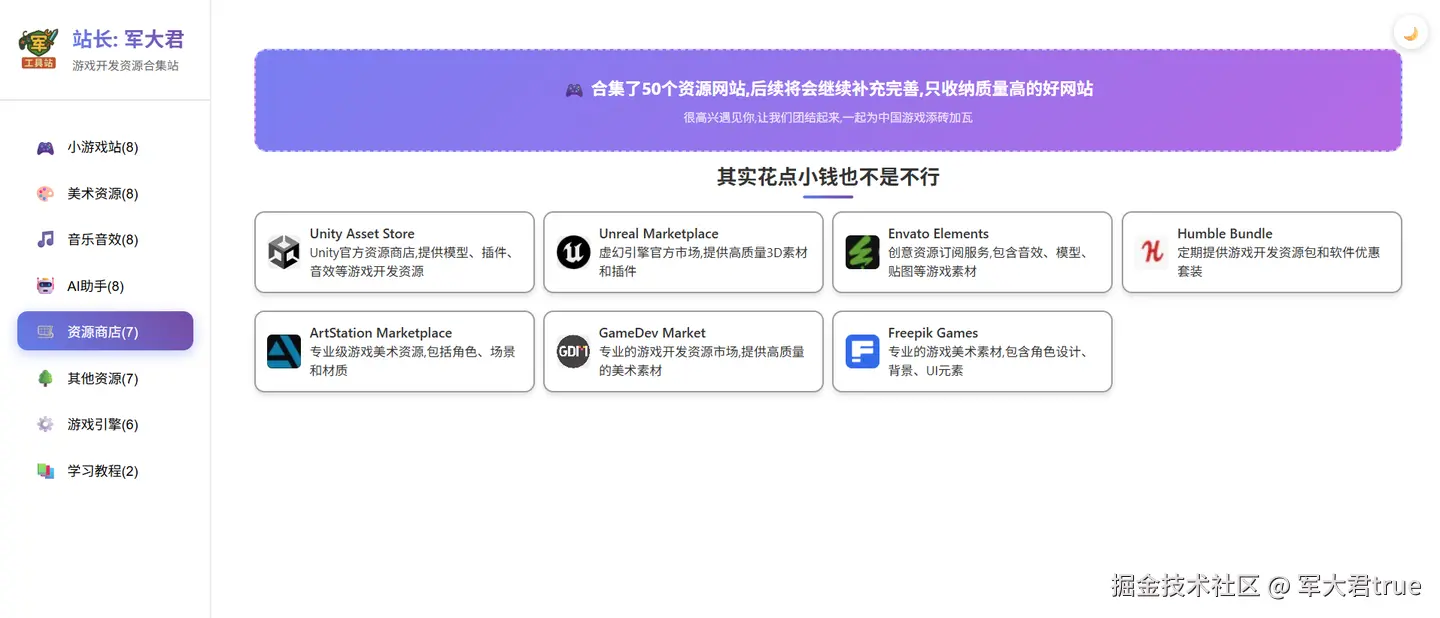Open the Humble Bundle title link
Image resolution: width=1440 pixels, height=618 pixels.
pos(1225,234)
